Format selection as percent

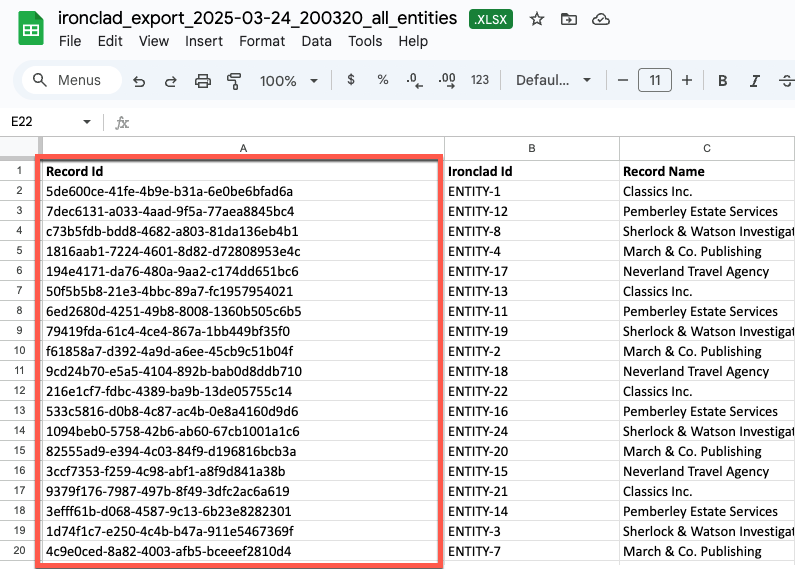pos(383,80)
